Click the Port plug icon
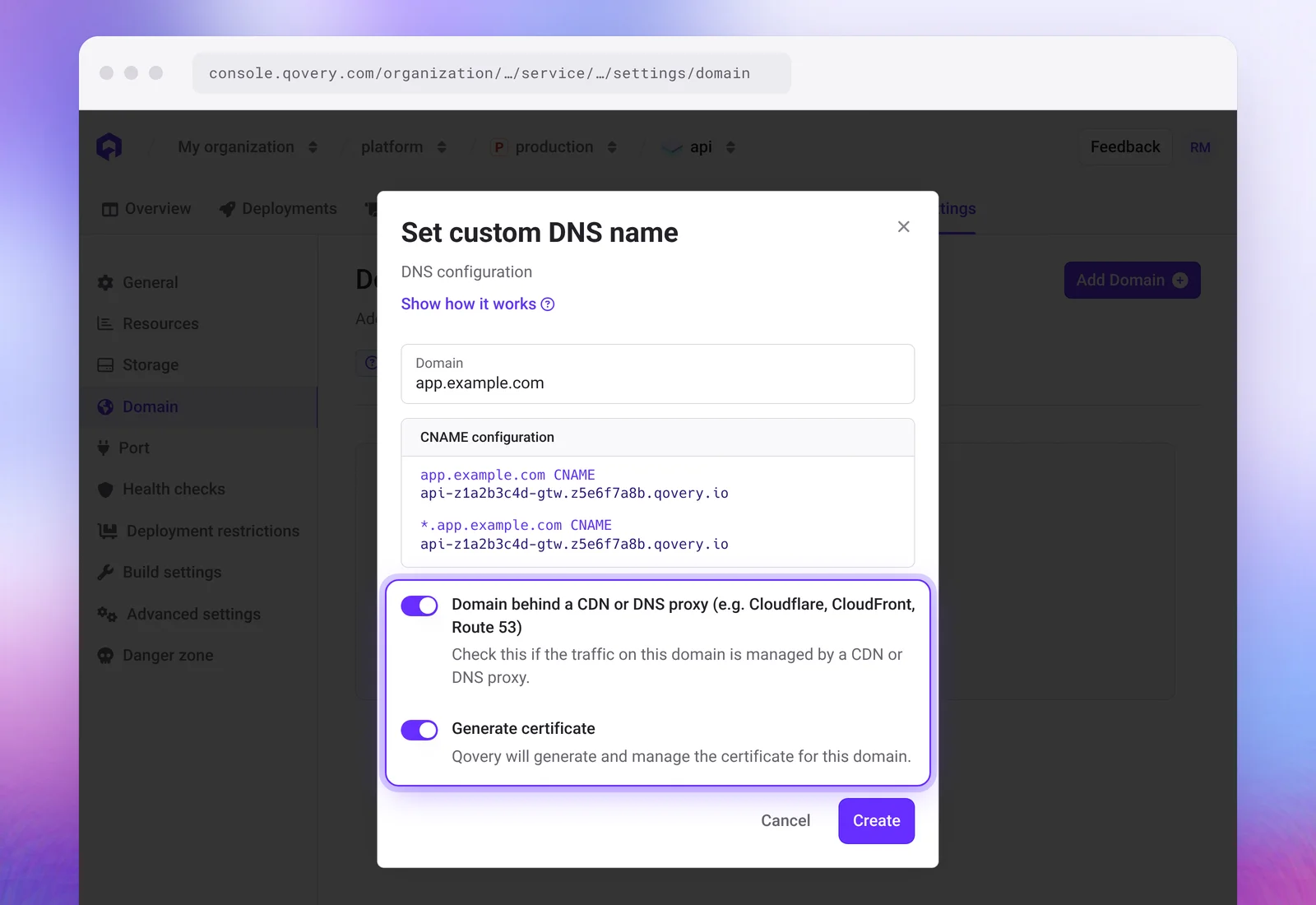Screen dimensions: 1316x905 pos(104,448)
